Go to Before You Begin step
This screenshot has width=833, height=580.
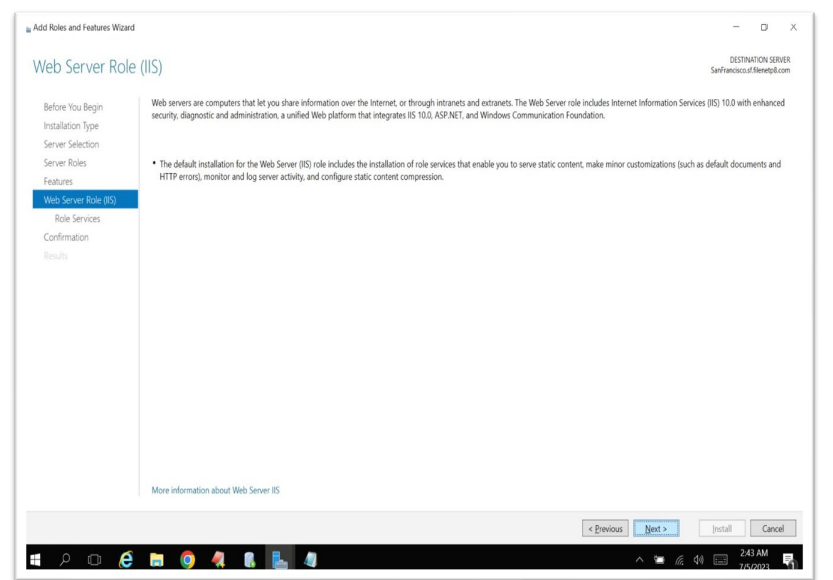point(73,107)
